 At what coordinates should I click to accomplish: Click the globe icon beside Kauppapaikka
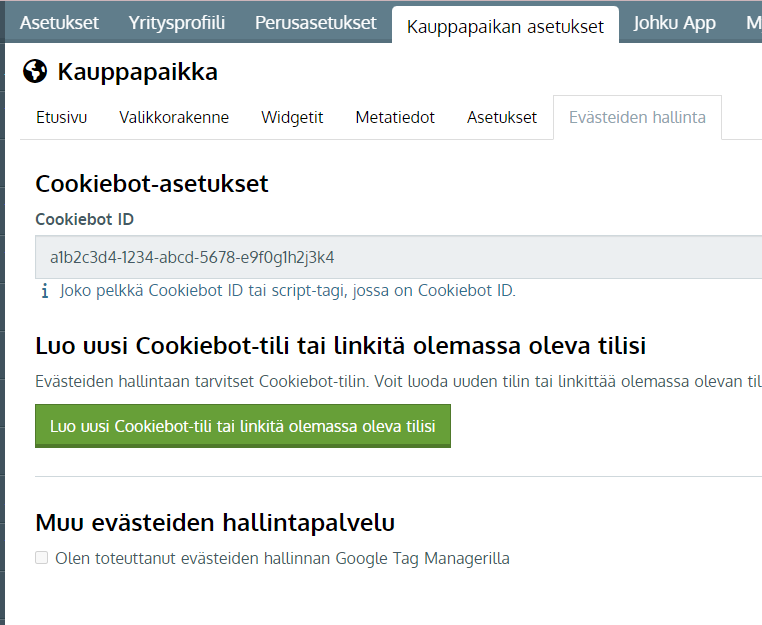tap(35, 72)
